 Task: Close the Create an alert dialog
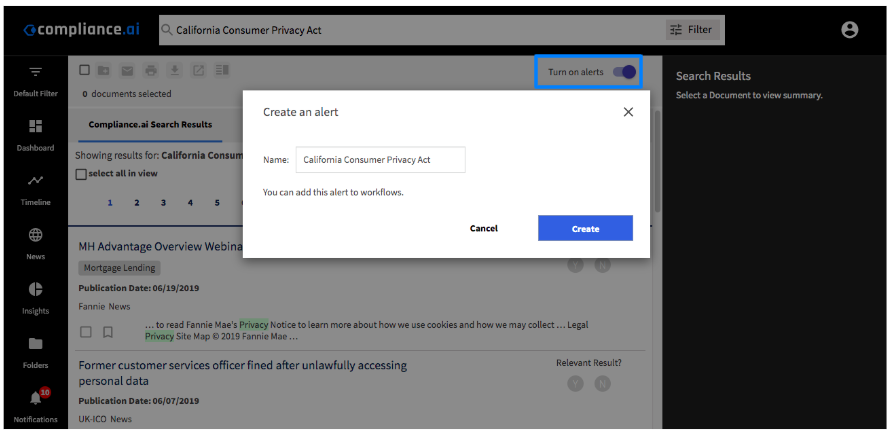[628, 112]
